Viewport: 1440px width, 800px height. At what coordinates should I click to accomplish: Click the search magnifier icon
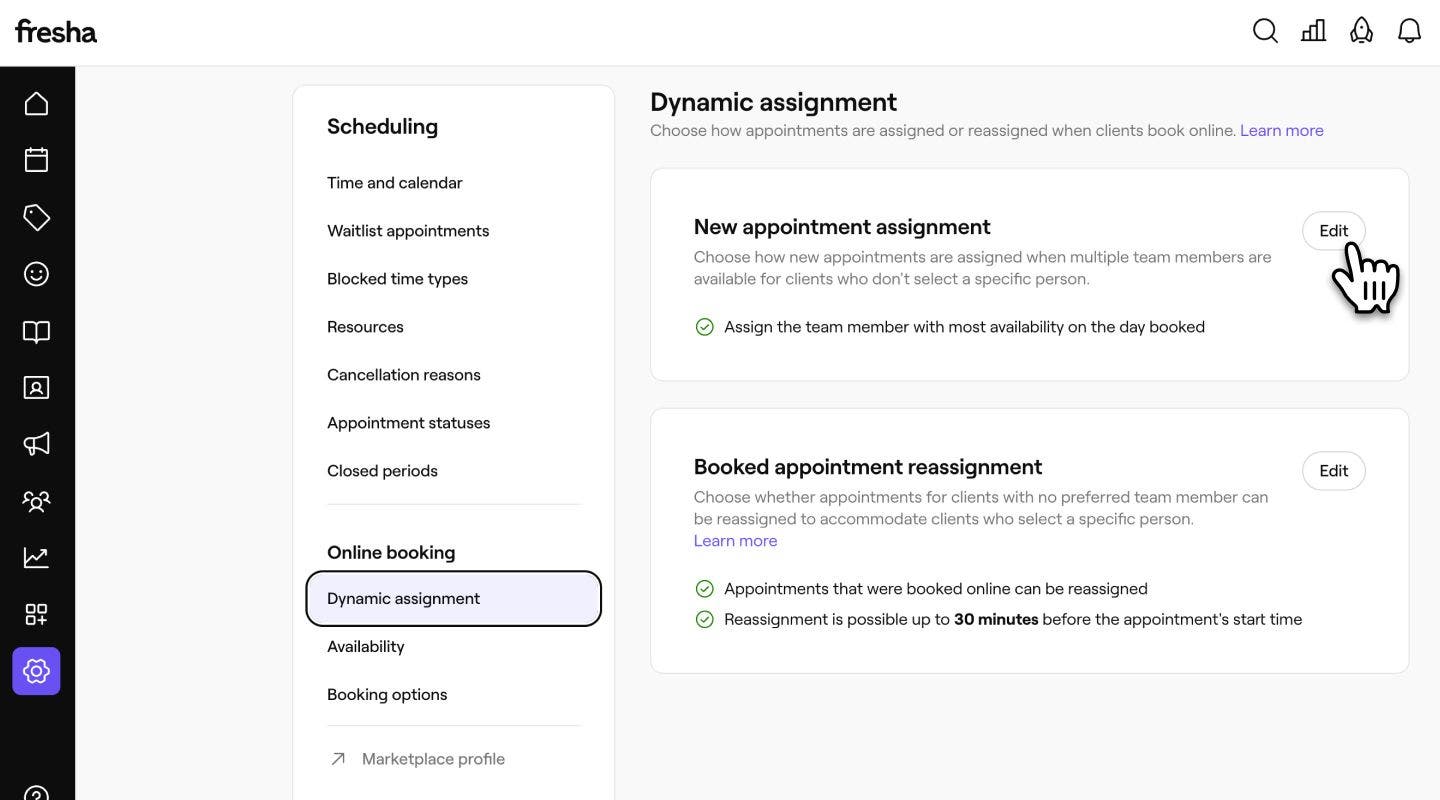1265,31
